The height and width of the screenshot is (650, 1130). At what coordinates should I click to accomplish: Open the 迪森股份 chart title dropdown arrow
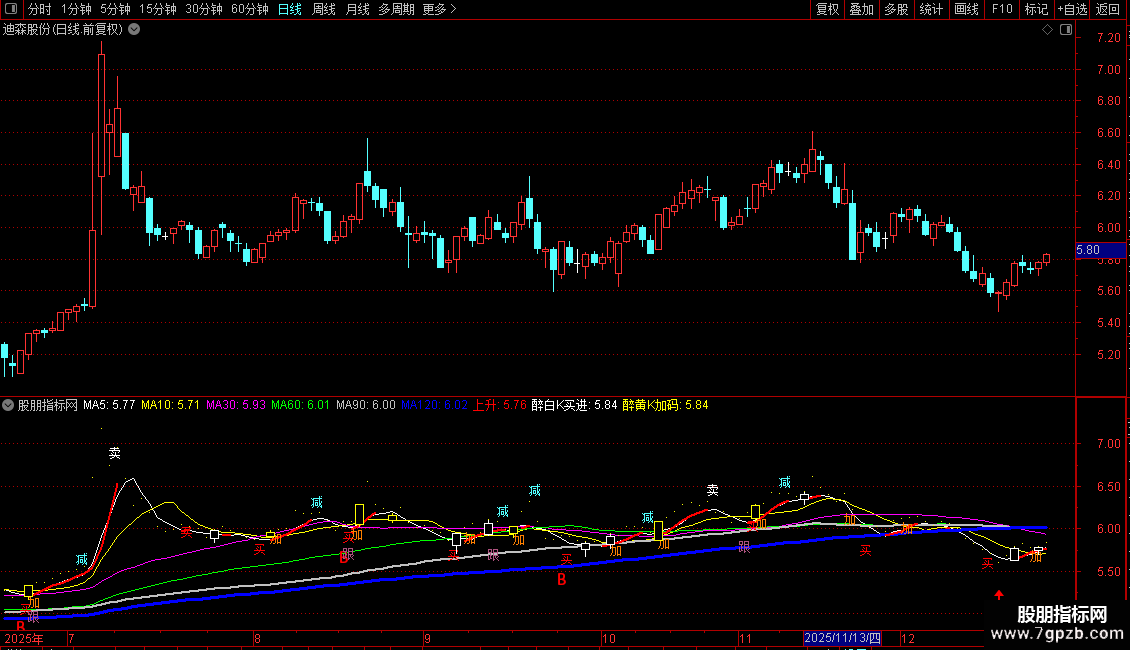tap(134, 30)
